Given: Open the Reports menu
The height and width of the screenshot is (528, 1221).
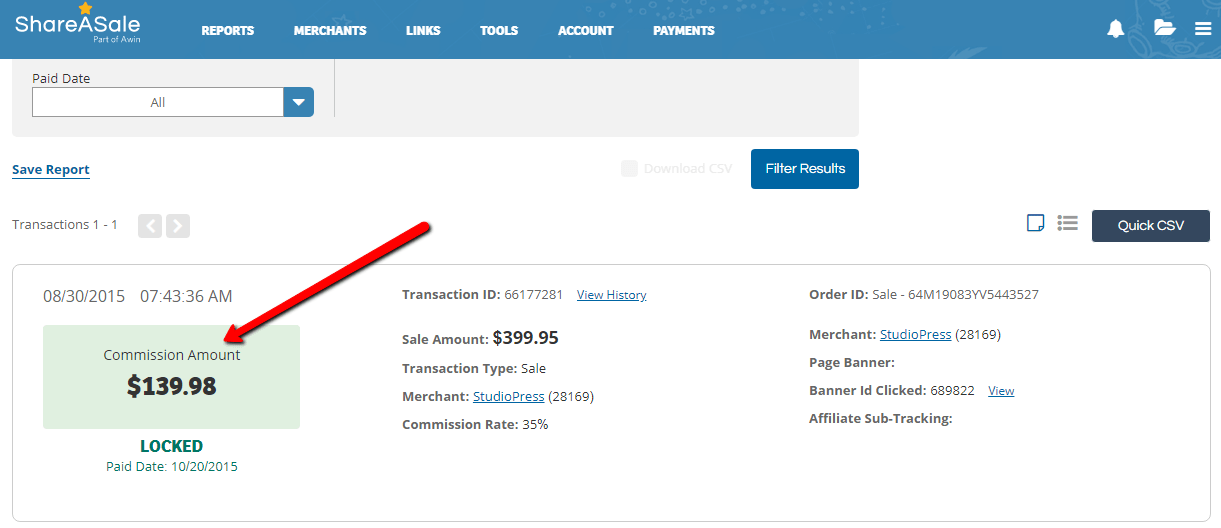Looking at the screenshot, I should click(x=228, y=31).
